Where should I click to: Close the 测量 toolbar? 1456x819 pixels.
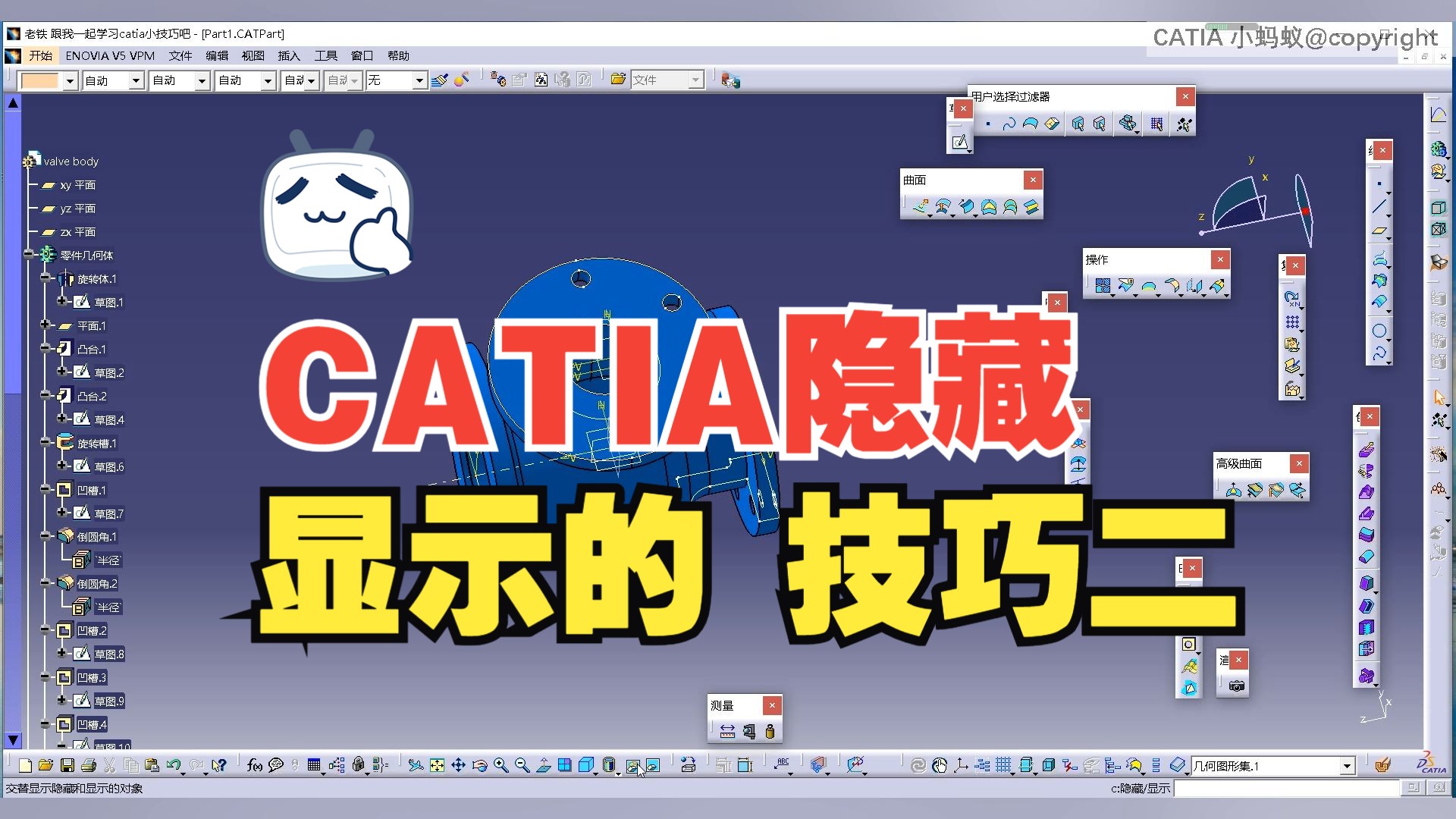772,705
